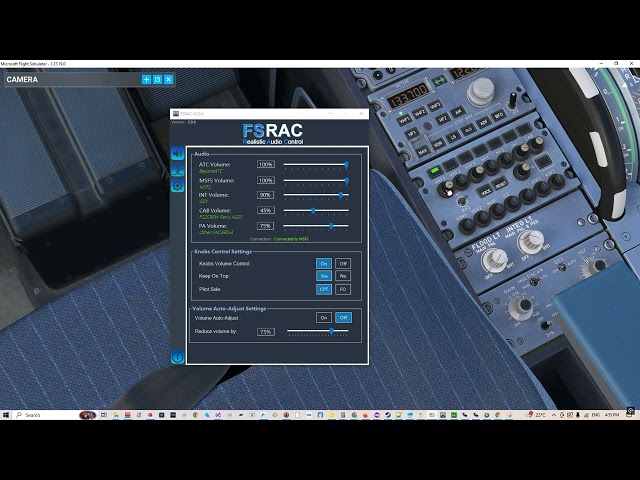Click the 'FS2CREW Fenix A320' label under CAB Volume

pos(220,217)
